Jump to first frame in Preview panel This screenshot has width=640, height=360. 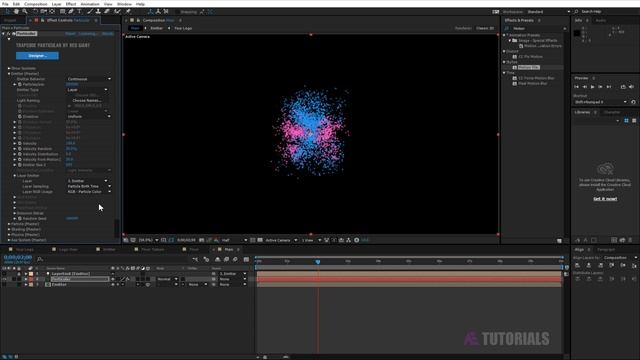[576, 87]
